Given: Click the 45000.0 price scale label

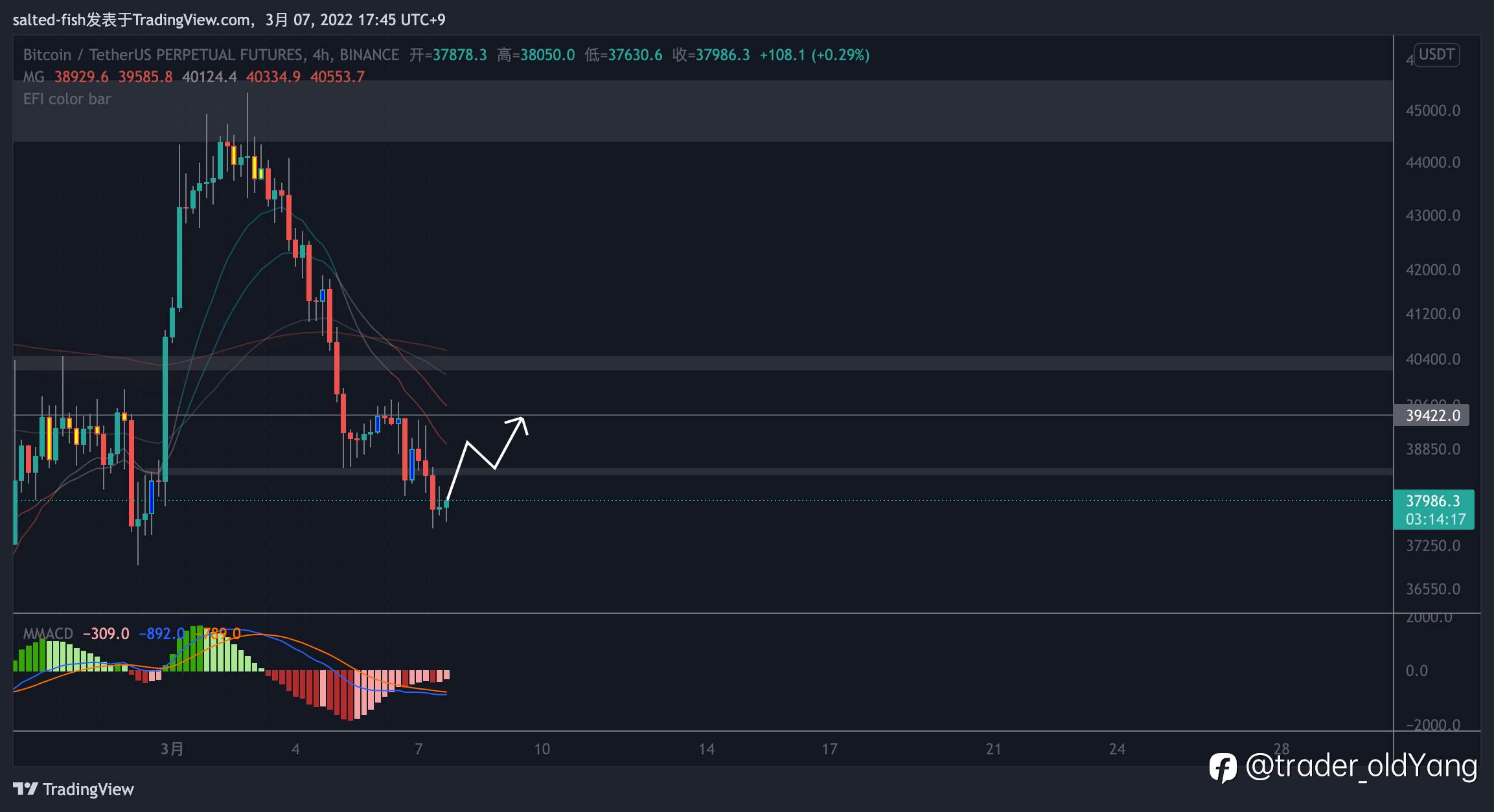Looking at the screenshot, I should [x=1432, y=111].
